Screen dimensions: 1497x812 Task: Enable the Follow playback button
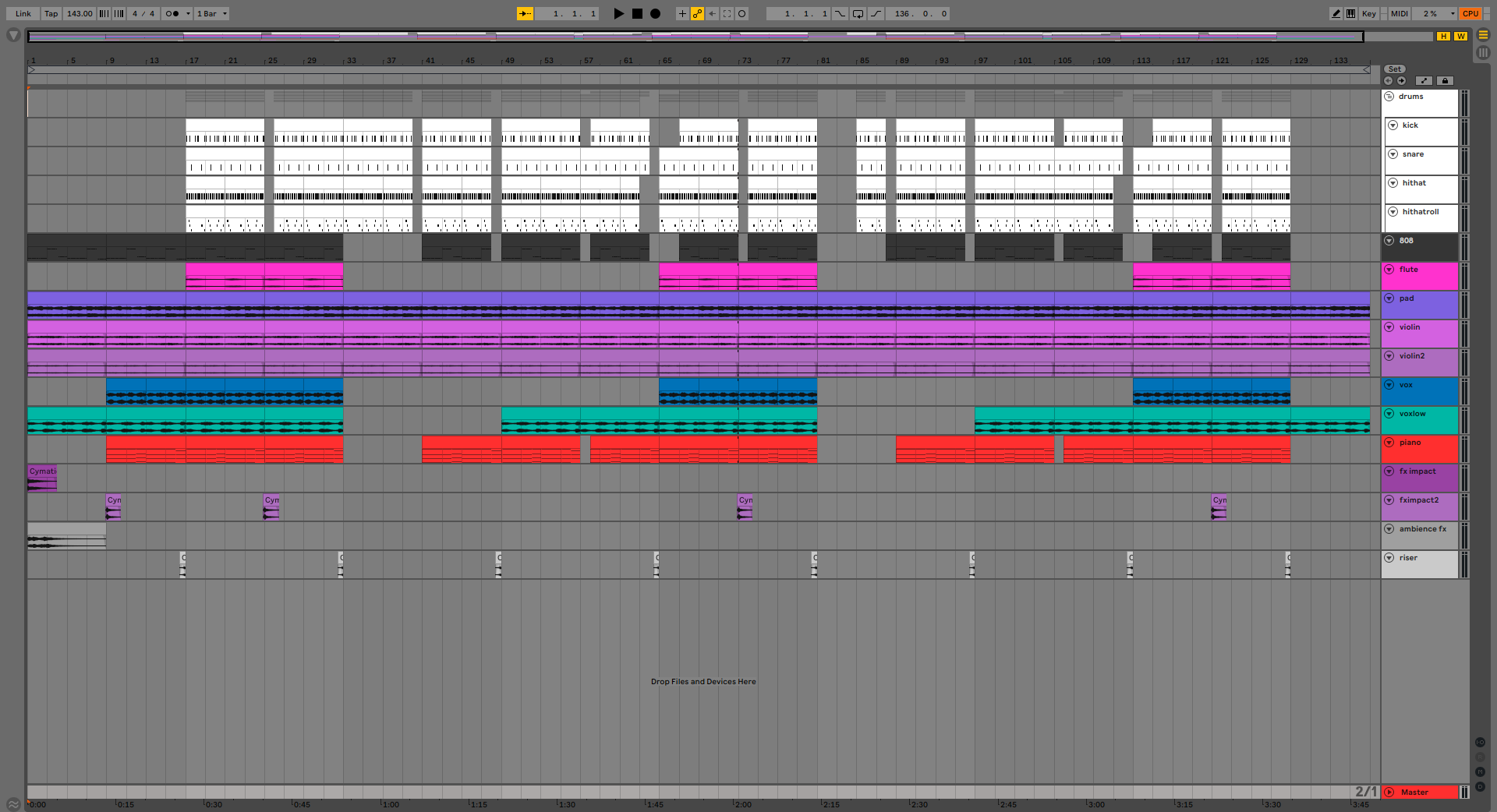point(526,13)
